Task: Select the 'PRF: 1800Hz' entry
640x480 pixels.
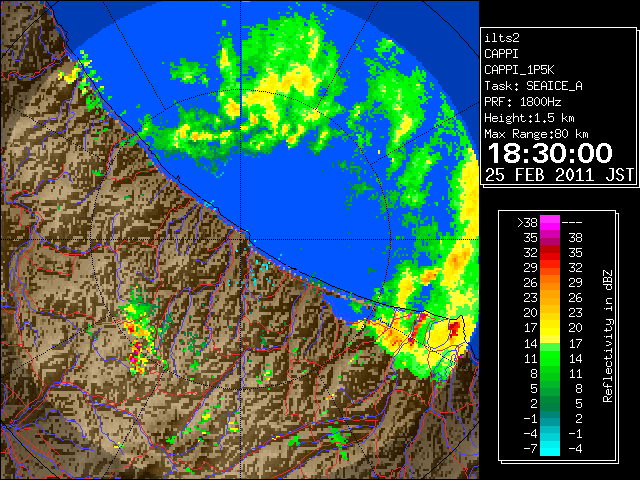Action: coord(522,102)
